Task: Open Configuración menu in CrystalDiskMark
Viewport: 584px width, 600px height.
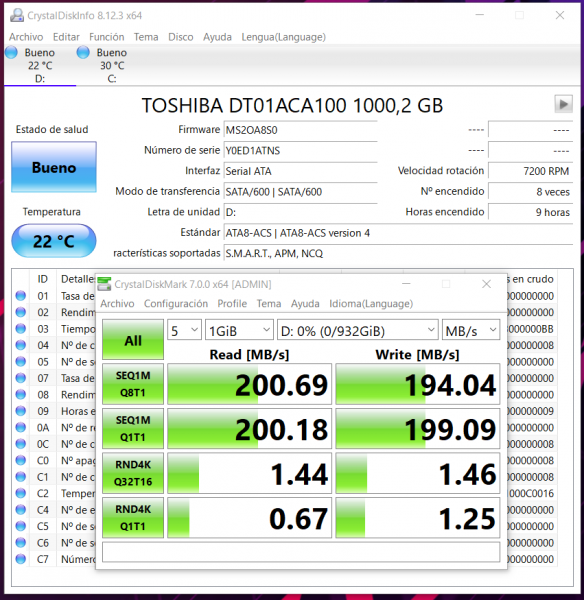Action: pos(176,303)
